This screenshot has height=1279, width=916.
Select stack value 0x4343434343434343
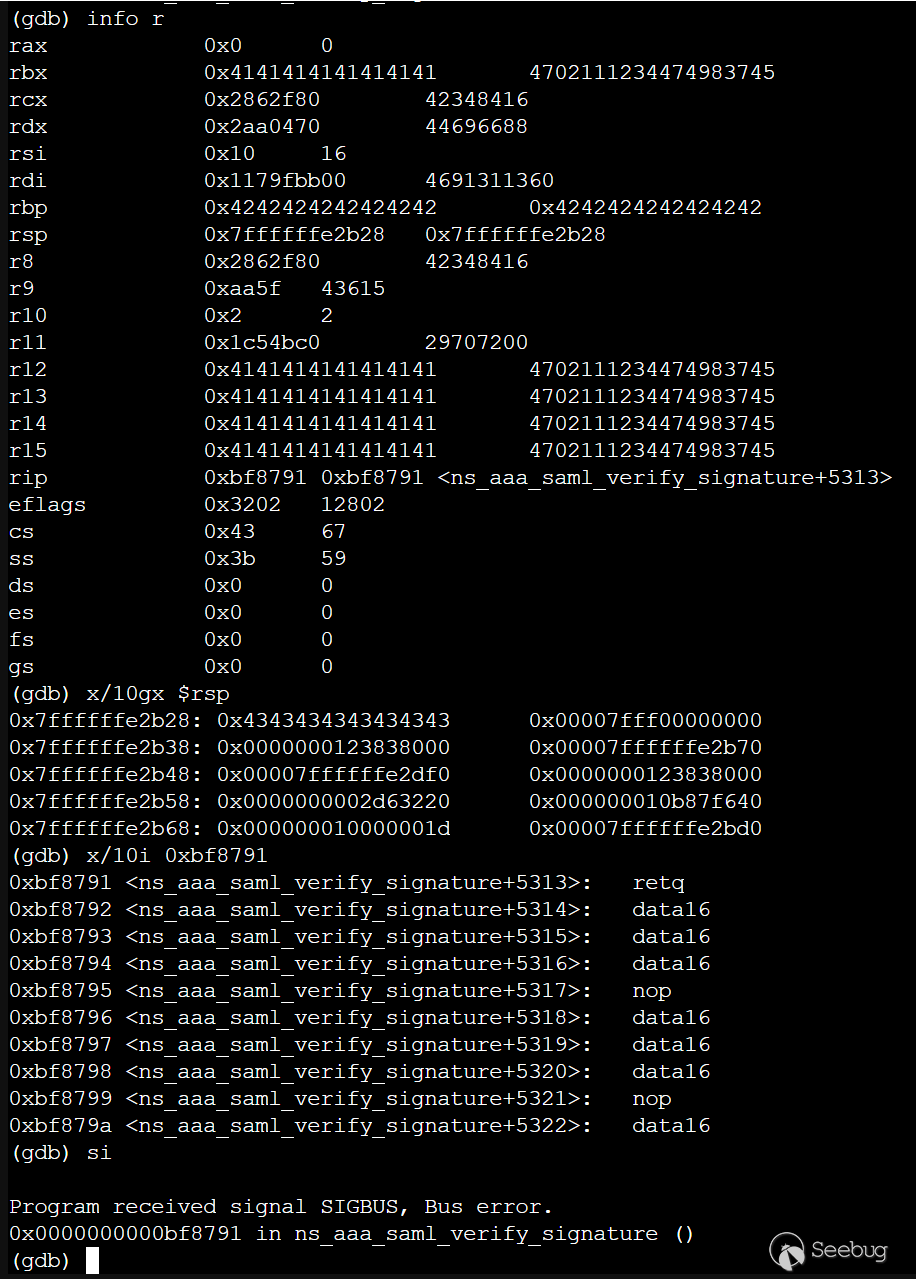(333, 721)
